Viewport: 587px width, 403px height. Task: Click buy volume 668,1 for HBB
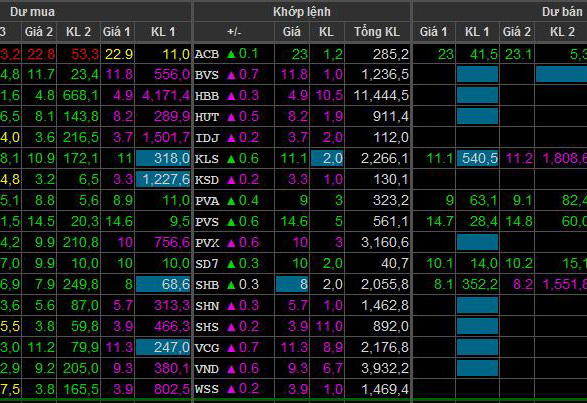click(x=80, y=96)
